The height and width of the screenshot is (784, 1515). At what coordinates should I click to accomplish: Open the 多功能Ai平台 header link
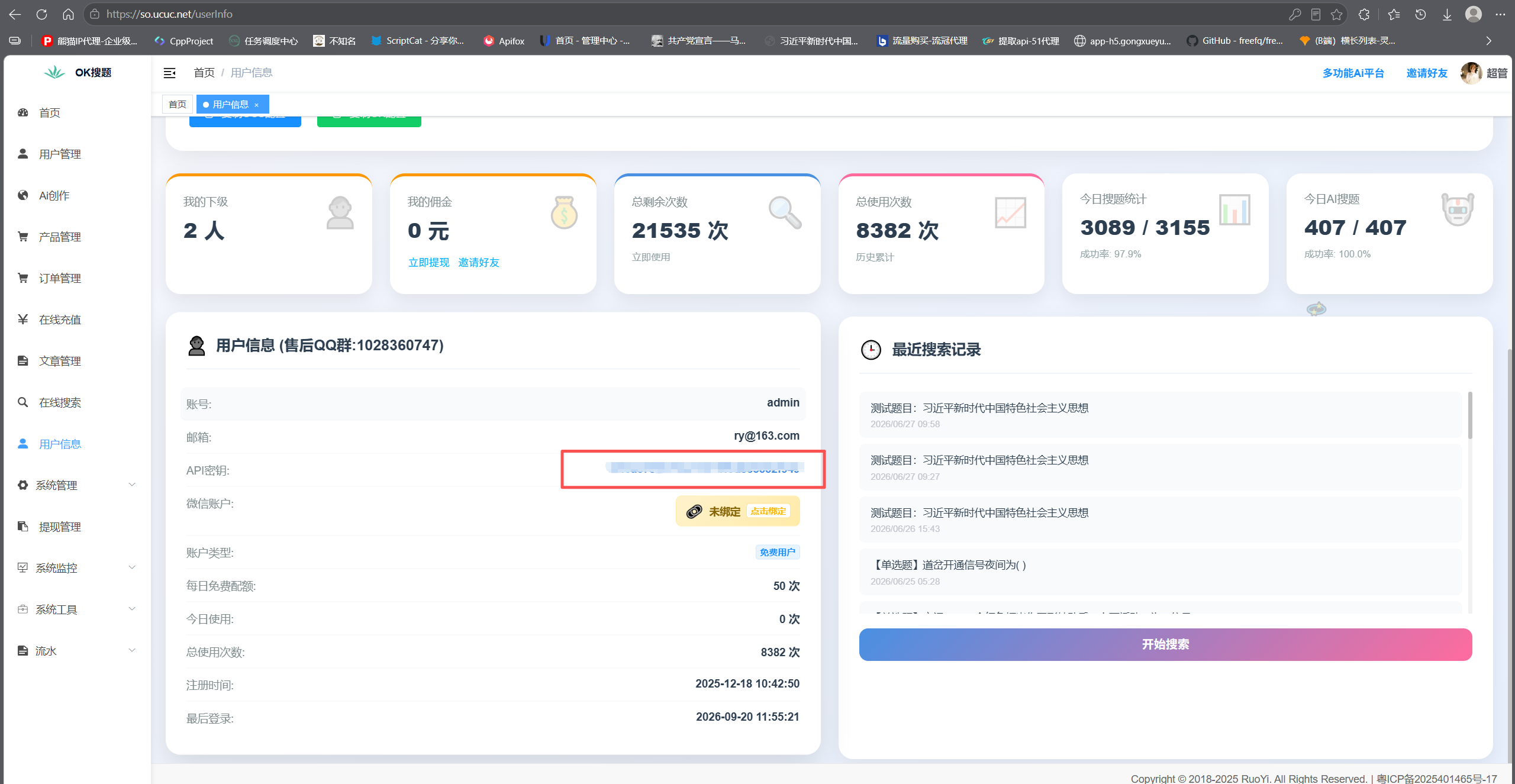click(1353, 73)
